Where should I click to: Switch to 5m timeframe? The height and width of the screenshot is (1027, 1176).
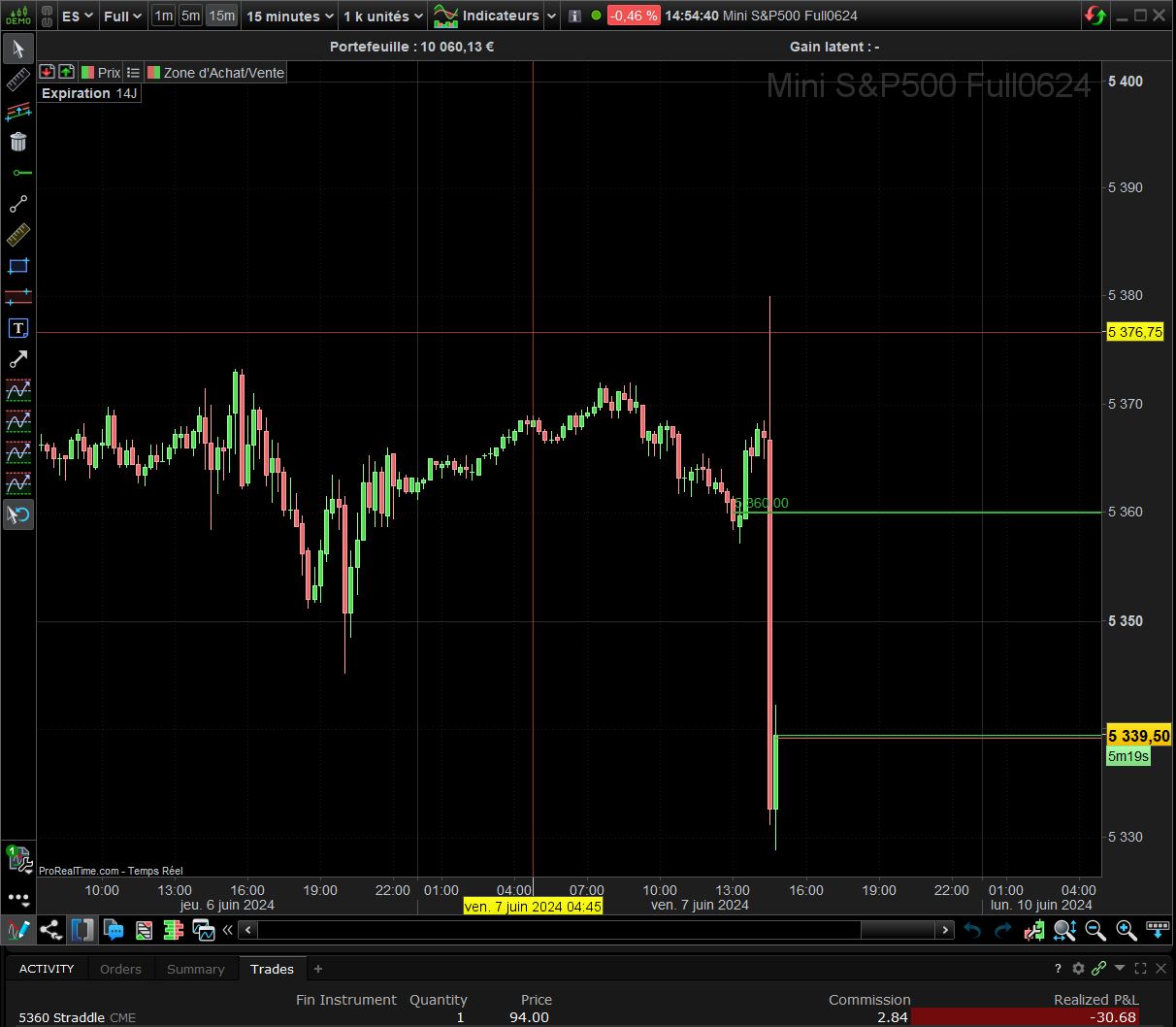191,16
